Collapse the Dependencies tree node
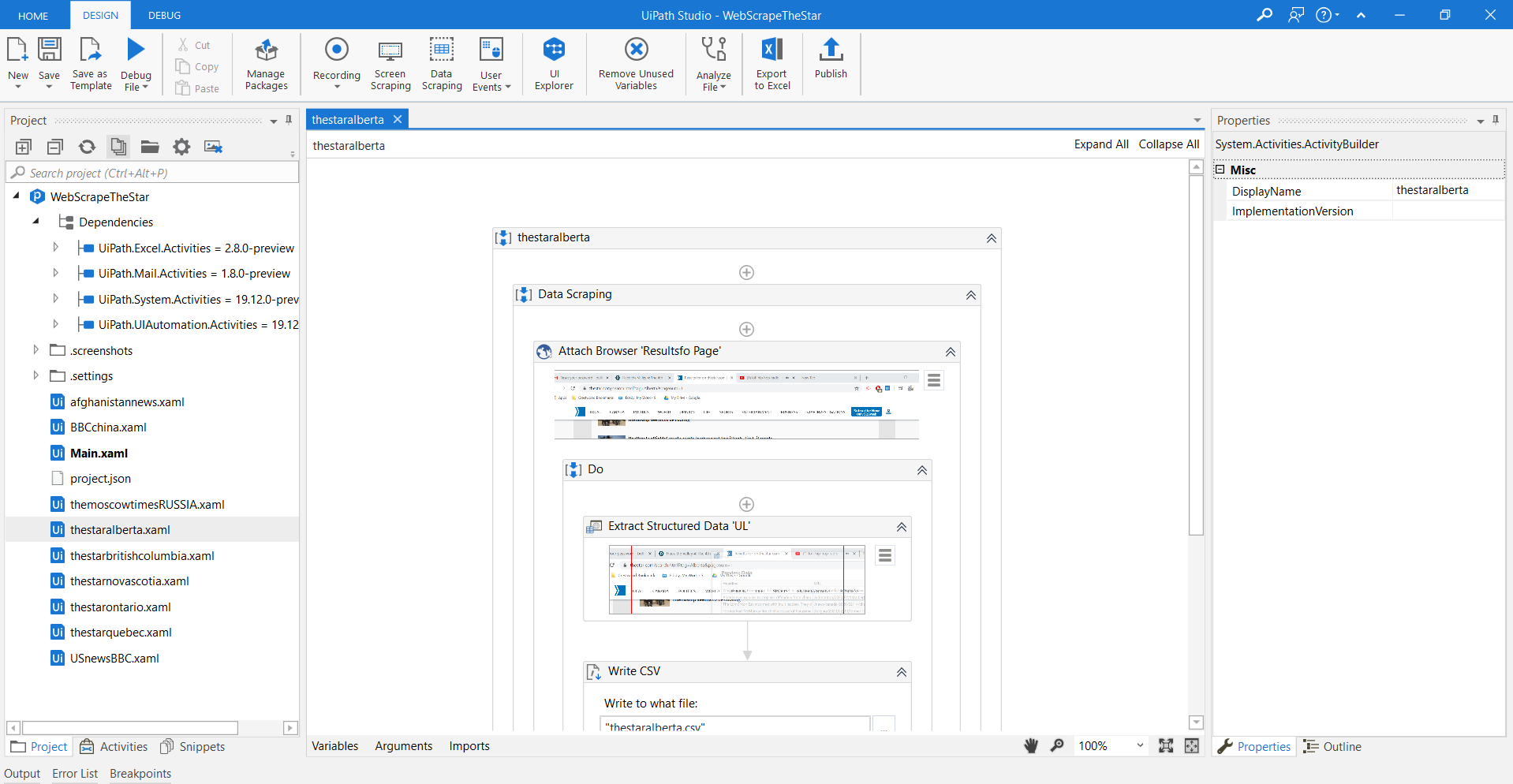This screenshot has height=784, width=1513. pos(35,222)
